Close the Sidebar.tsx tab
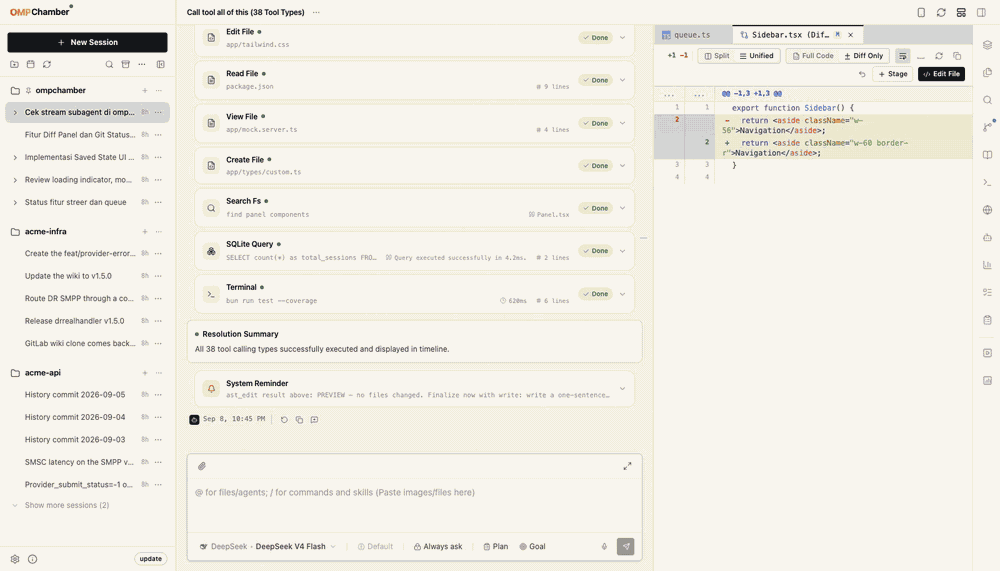Screen dimensions: 1000x571 click(x=851, y=35)
